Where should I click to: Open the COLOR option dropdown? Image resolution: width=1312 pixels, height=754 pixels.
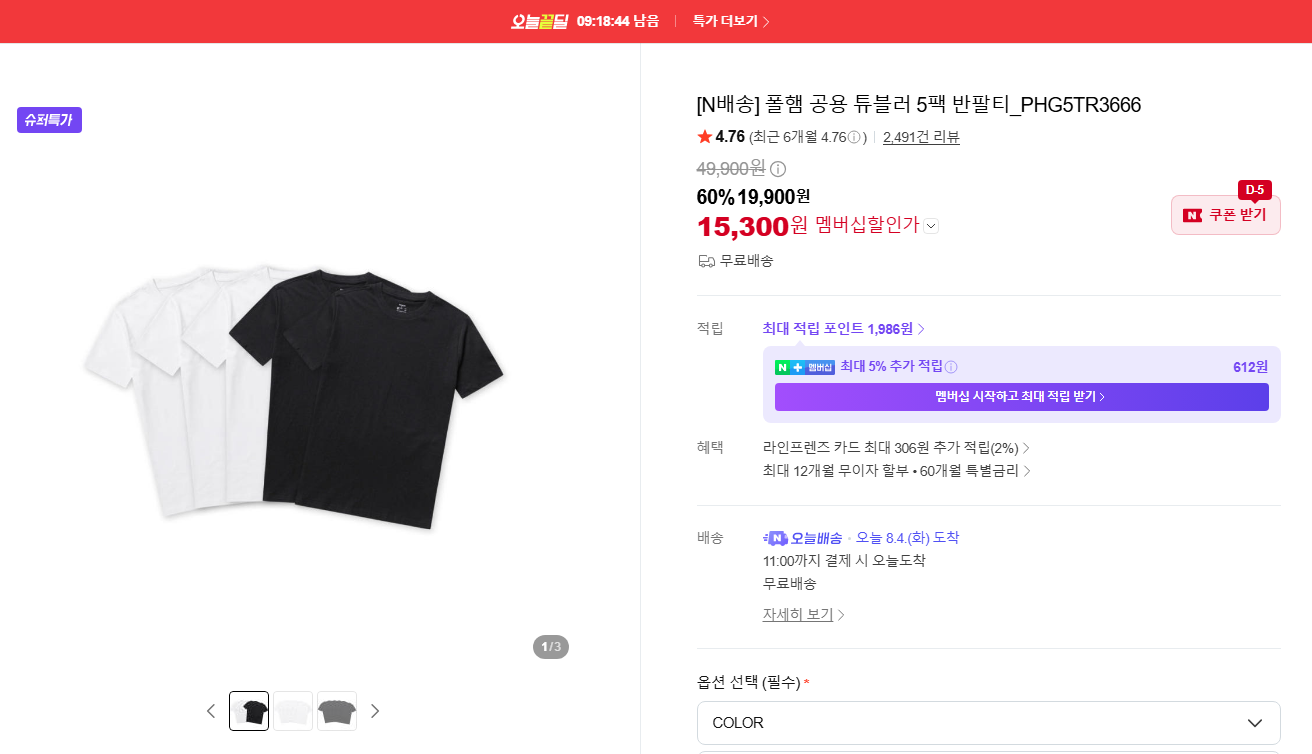[988, 722]
